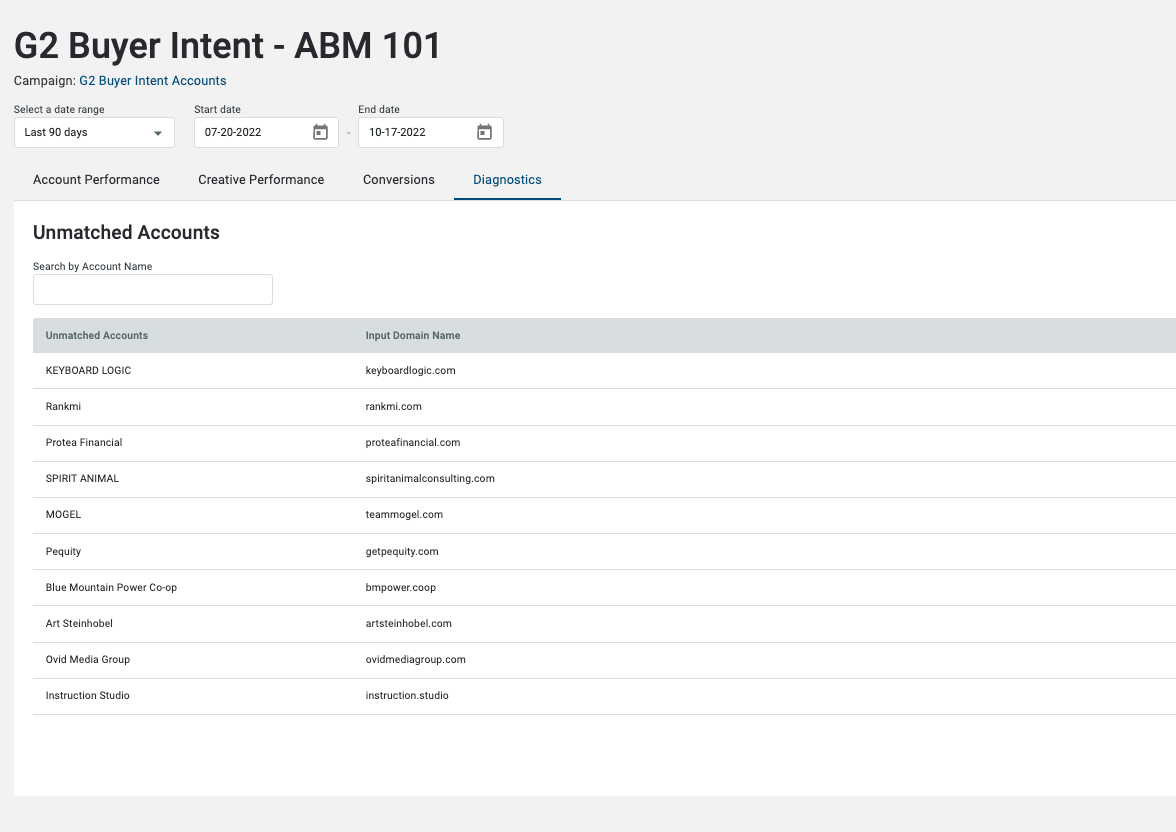1176x832 pixels.
Task: Select the SPIRIT ANIMAL account name
Action: [x=82, y=479]
